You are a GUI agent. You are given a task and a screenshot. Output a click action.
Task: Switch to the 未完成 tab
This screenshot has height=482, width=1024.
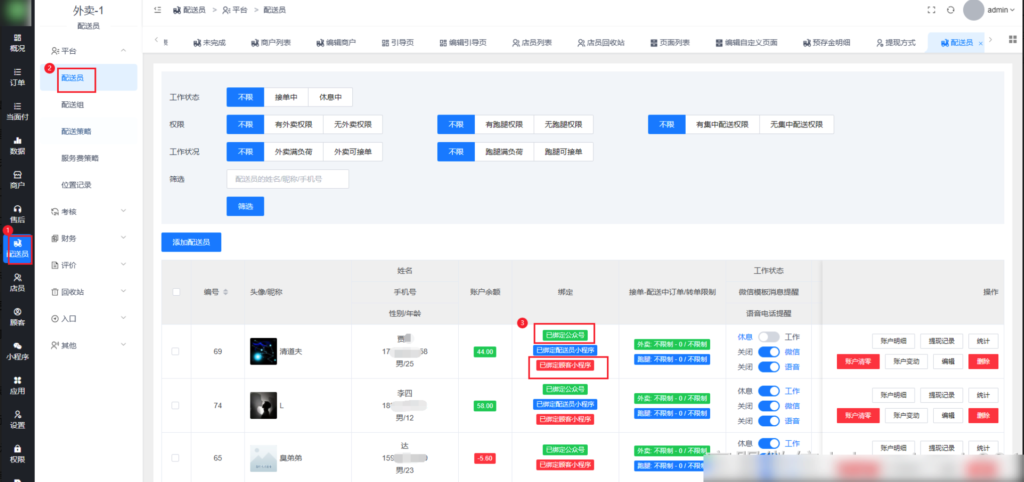209,42
